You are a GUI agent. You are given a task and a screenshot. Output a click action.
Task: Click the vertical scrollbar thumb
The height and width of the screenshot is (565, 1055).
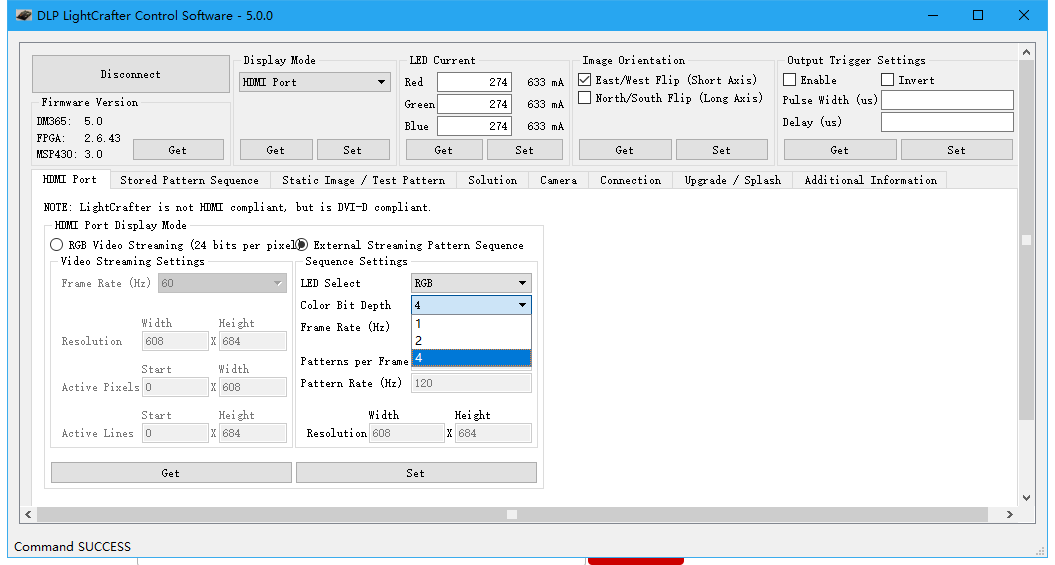(1026, 239)
